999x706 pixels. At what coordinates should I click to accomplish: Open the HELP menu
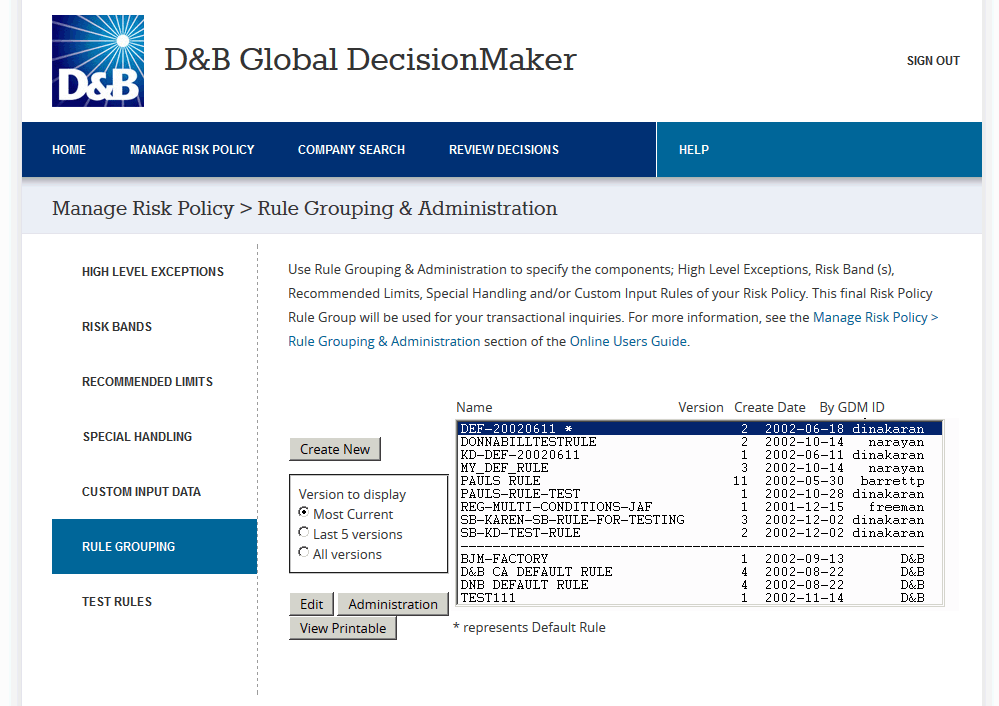[x=693, y=149]
